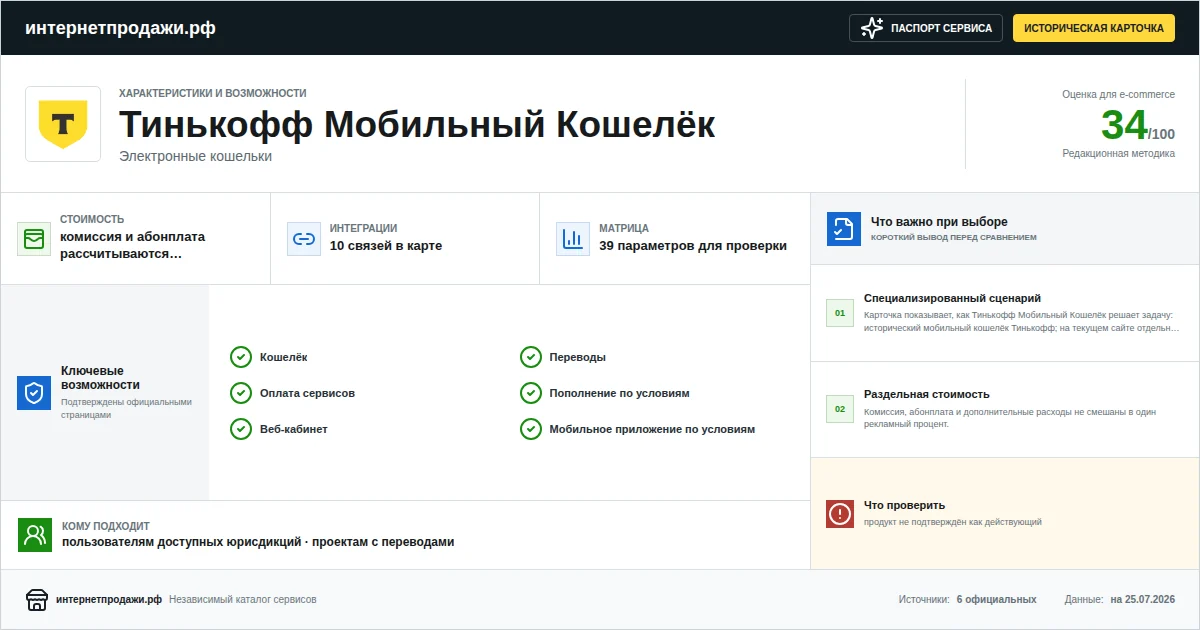Click the 02 badge for Раздельная стоимость
The width and height of the screenshot is (1200, 630).
coord(840,409)
